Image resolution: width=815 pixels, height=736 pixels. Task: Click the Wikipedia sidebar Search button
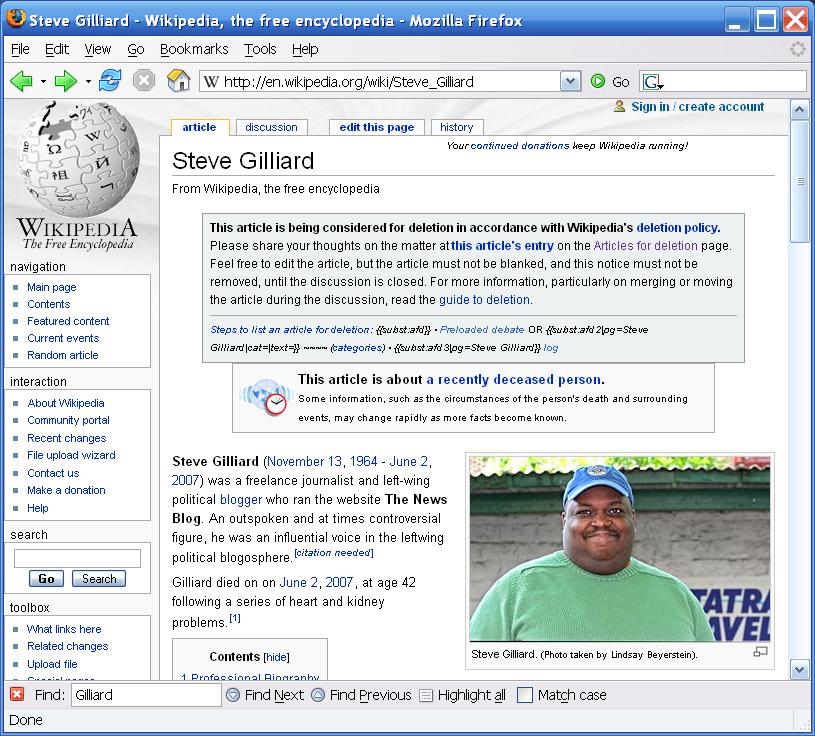pyautogui.click(x=99, y=579)
